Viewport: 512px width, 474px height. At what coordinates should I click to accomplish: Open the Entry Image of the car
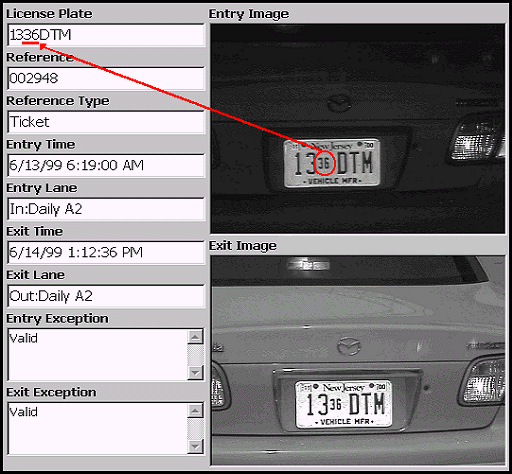click(x=358, y=128)
